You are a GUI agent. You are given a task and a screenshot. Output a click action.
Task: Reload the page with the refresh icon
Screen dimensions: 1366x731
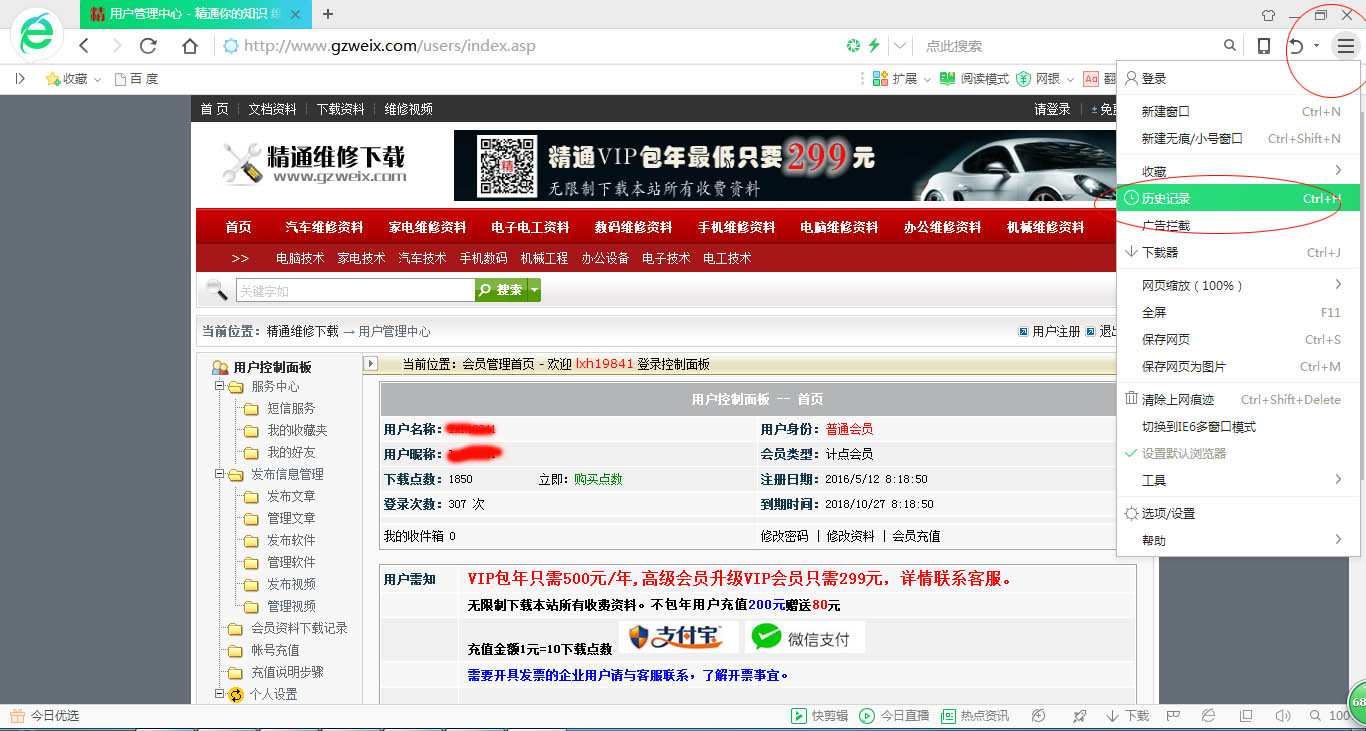148,46
